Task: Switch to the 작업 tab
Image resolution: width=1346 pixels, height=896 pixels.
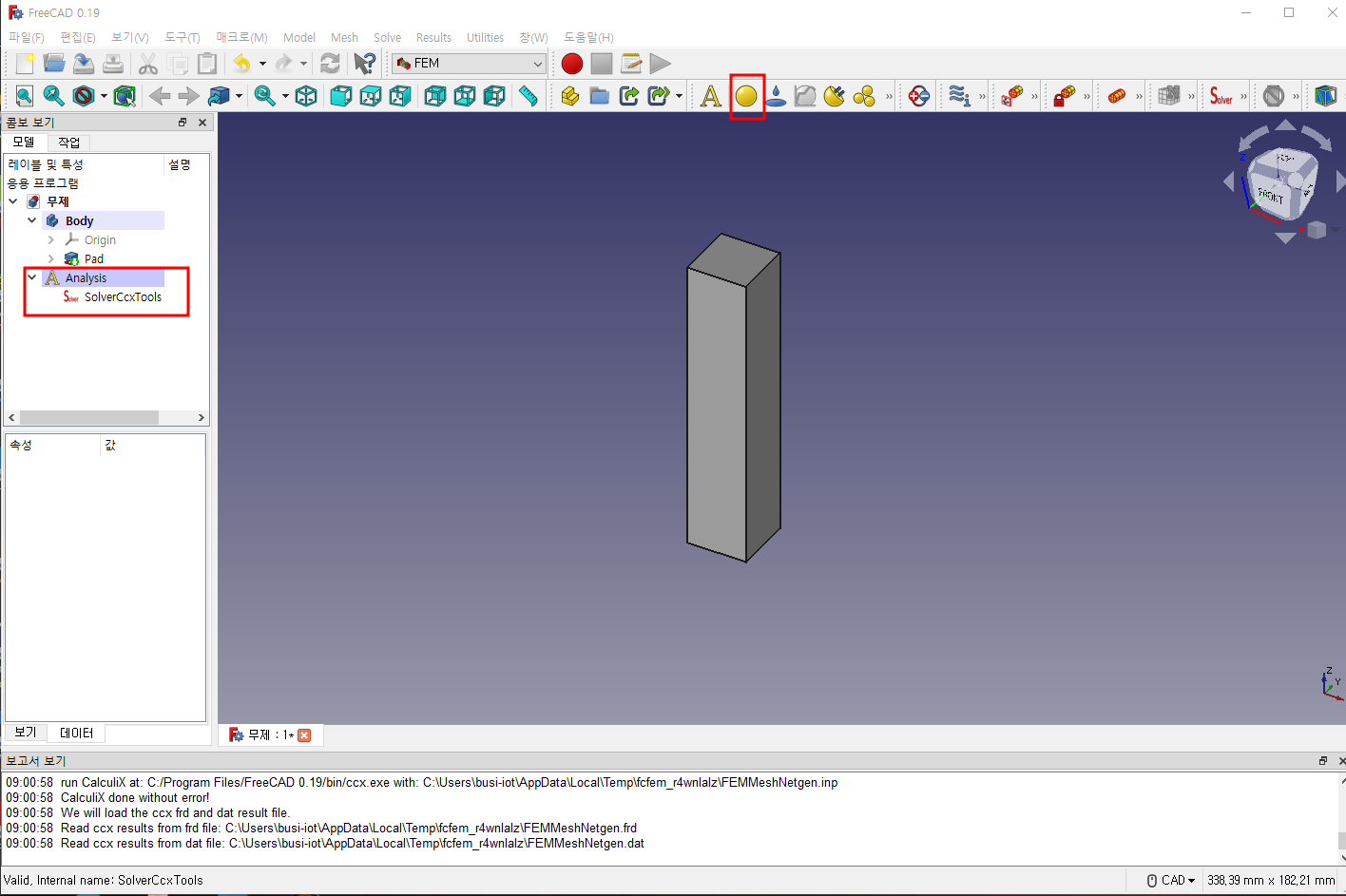Action: 68,143
